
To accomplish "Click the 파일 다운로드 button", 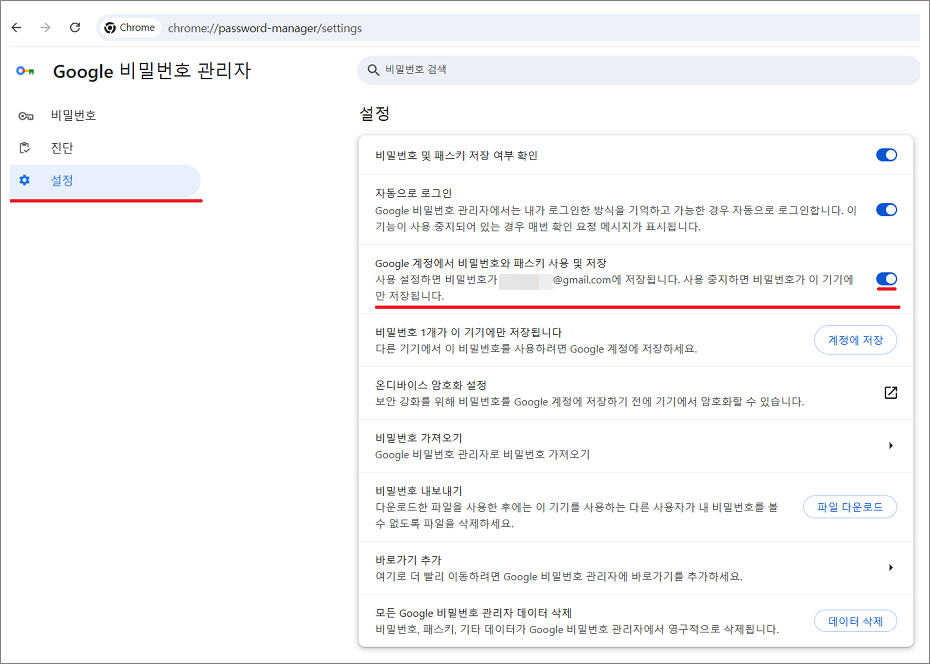I will pos(850,507).
